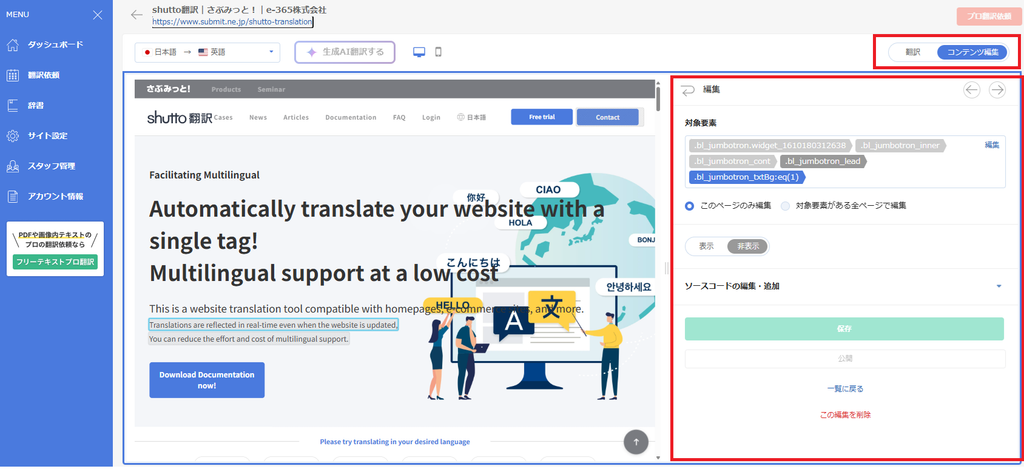Select the .bl_jumbotron_inner selector tag
The image size is (1024, 471).
click(x=901, y=145)
